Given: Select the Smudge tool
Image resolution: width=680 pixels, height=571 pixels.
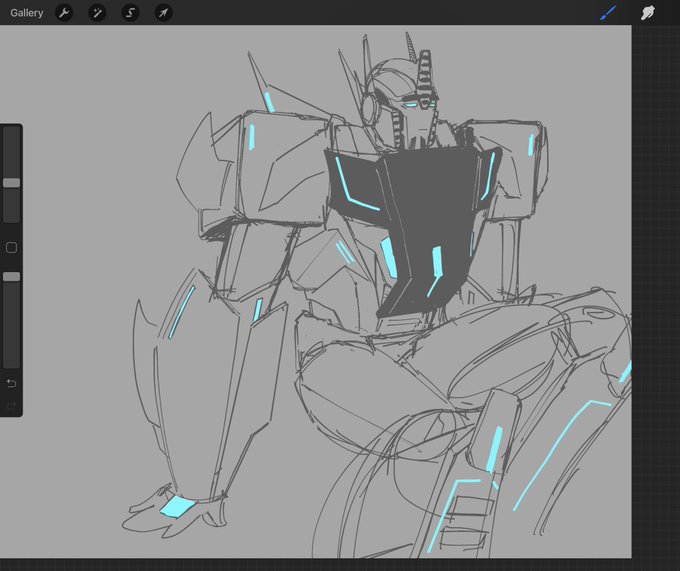Looking at the screenshot, I should [647, 13].
